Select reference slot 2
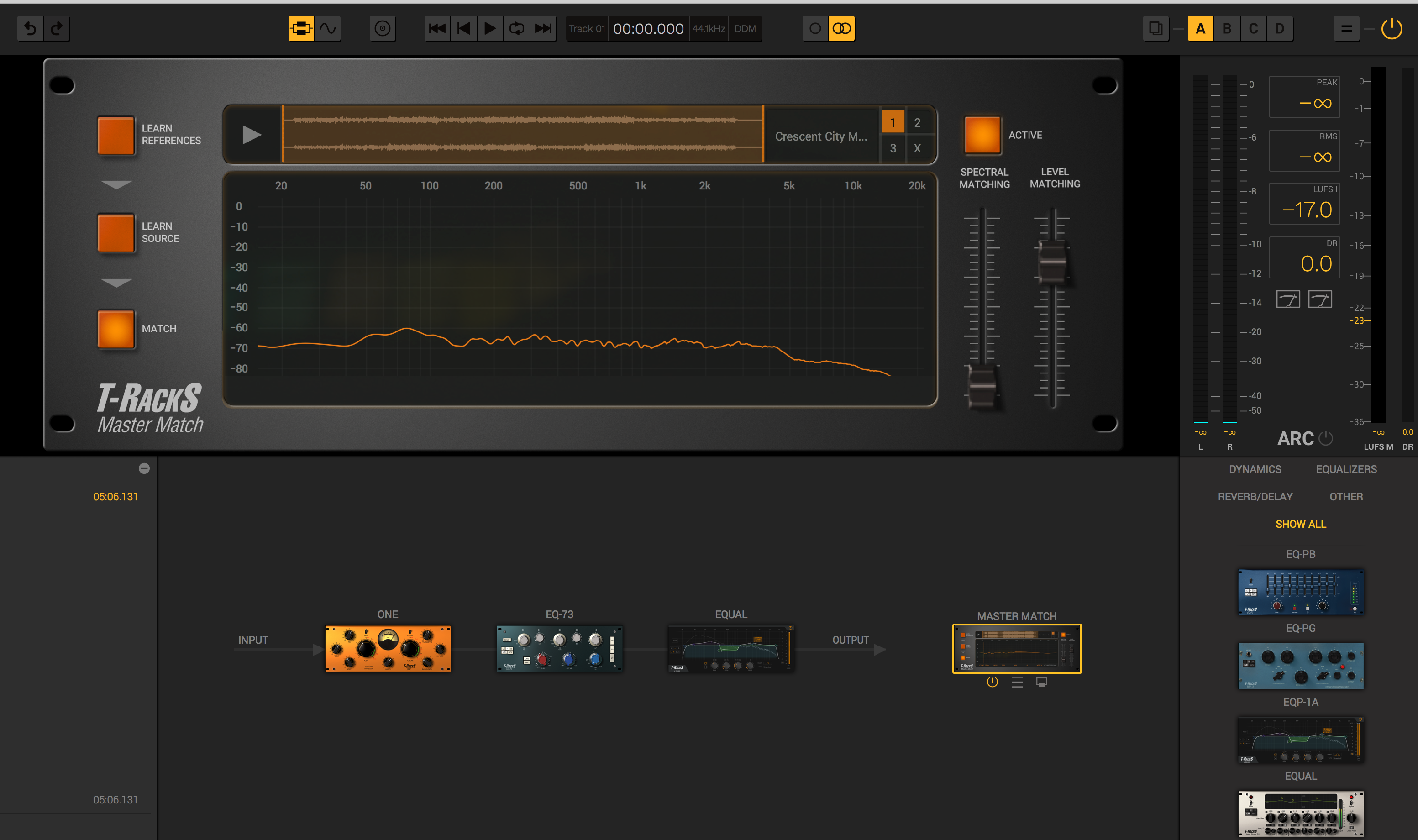 pyautogui.click(x=917, y=122)
